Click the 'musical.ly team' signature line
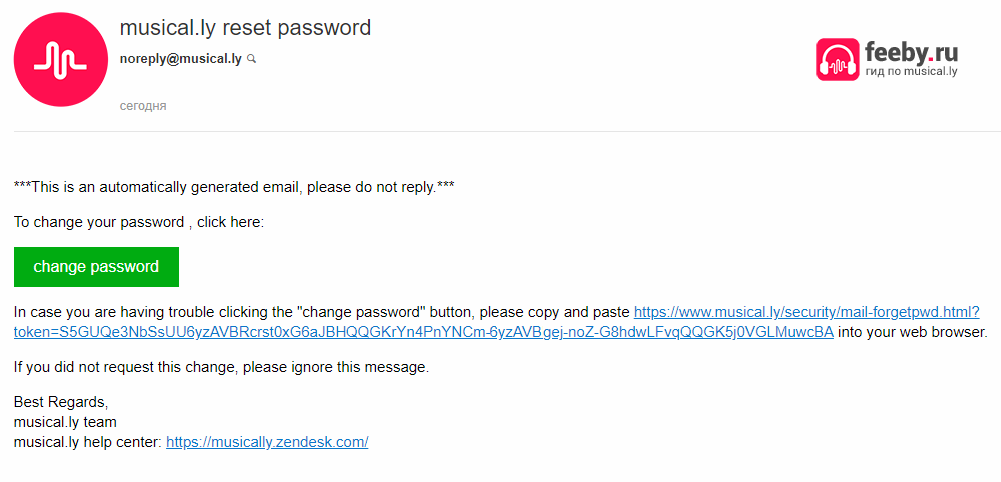The width and height of the screenshot is (1001, 482). [65, 422]
